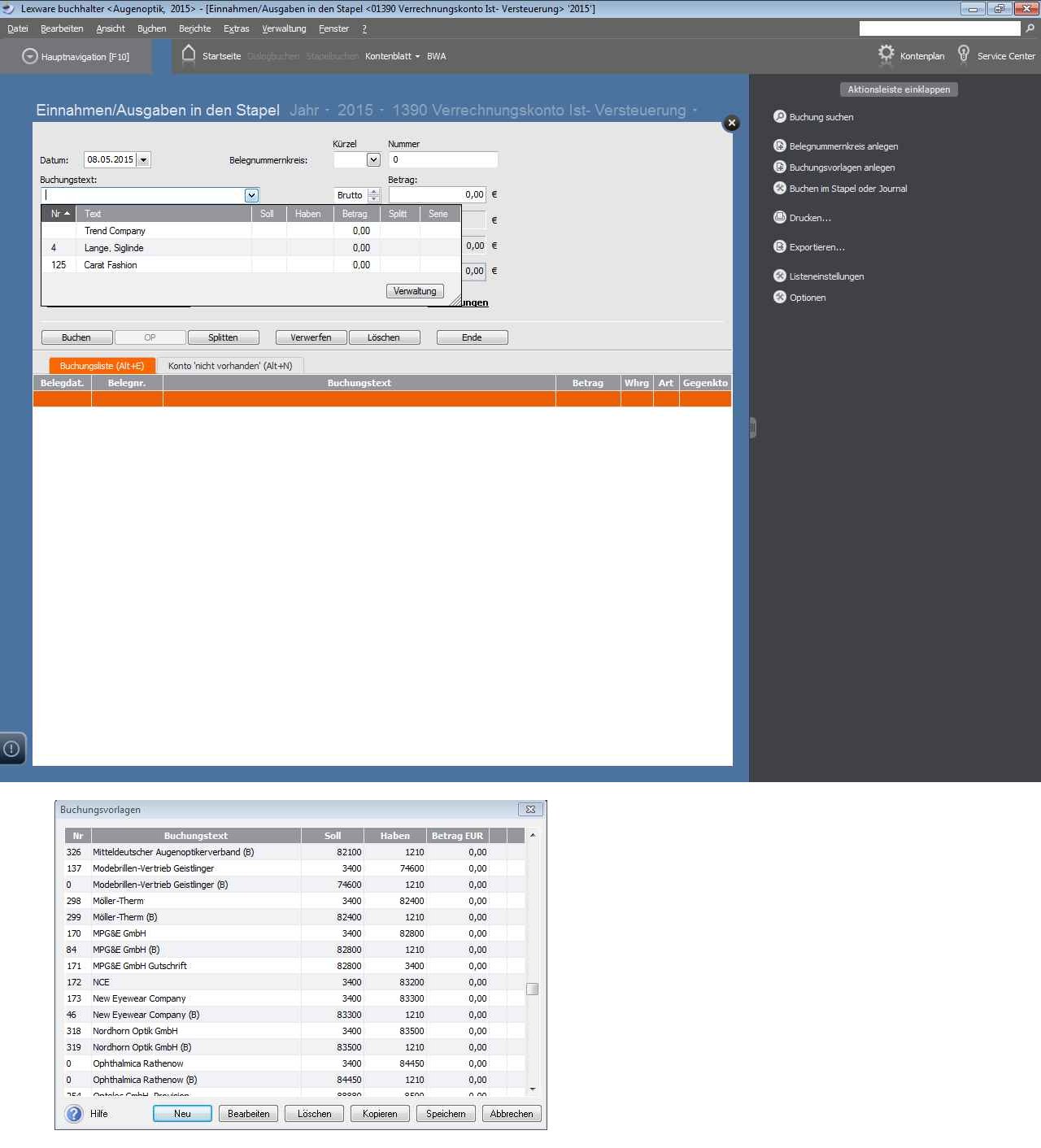Open the Kontenplan gear icon
Screen dimensions: 1041x1148
[886, 54]
